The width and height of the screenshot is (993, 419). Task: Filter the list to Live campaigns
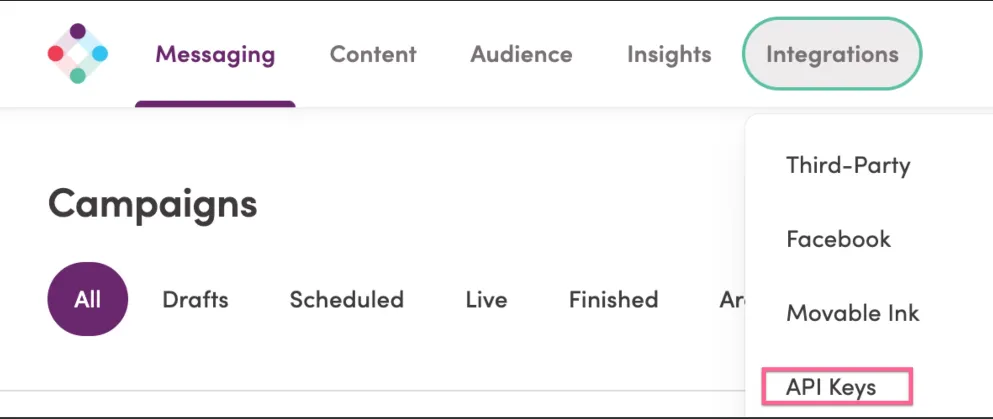tap(486, 299)
